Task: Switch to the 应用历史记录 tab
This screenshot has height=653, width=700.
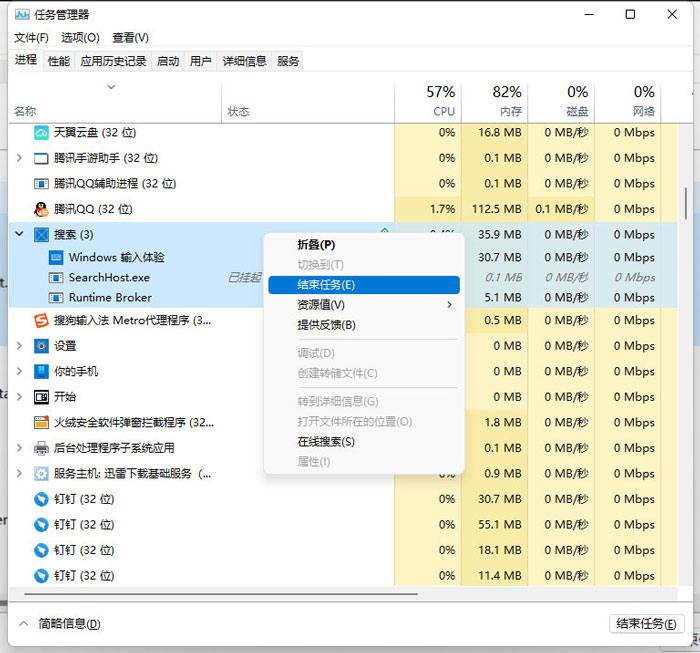Action: click(x=113, y=61)
